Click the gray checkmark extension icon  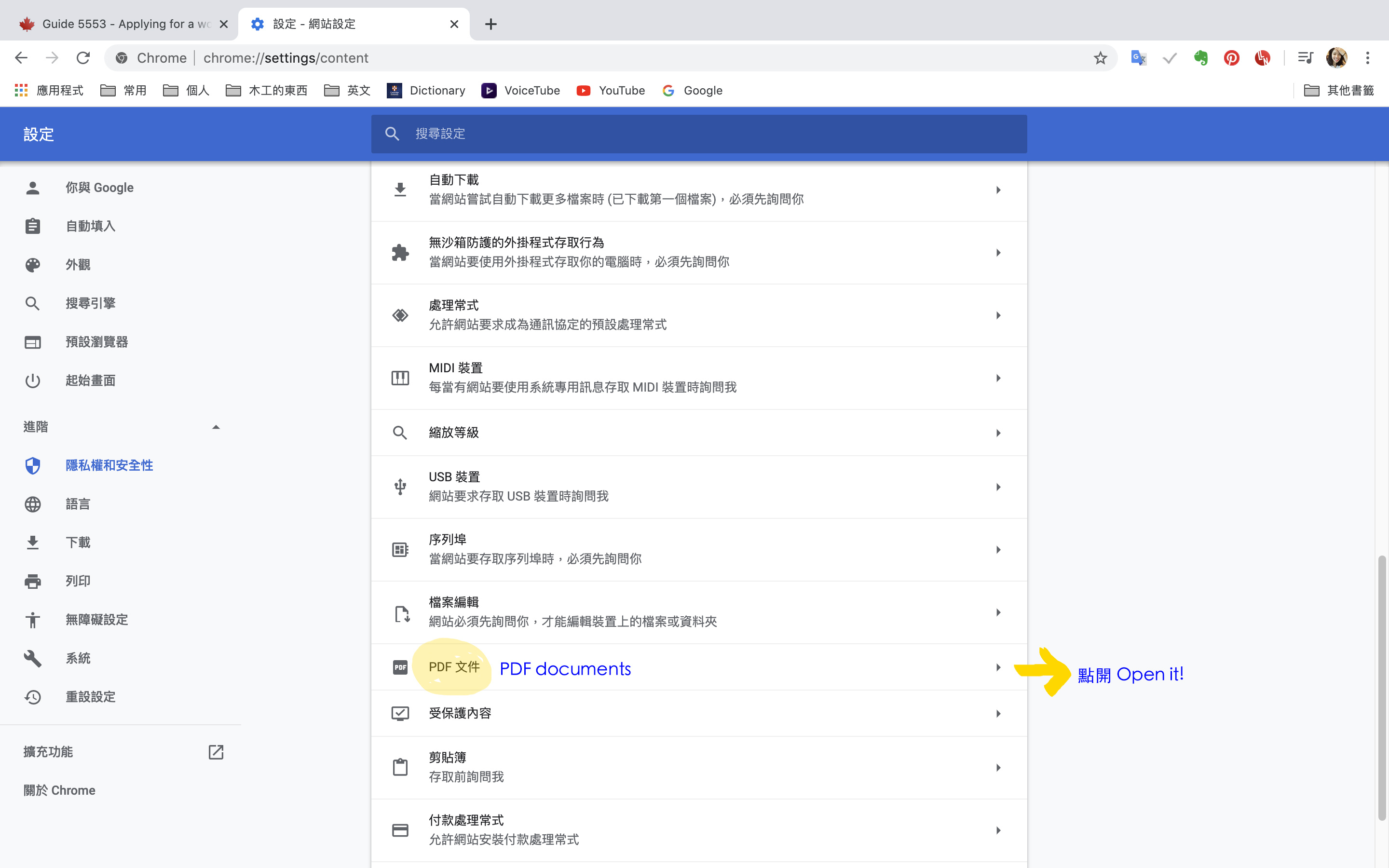pos(1169,58)
